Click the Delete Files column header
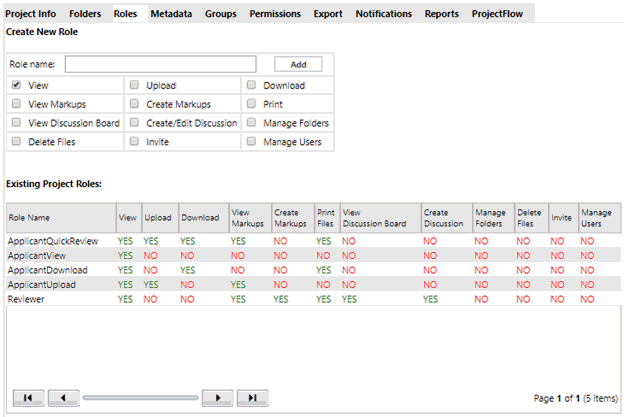624x417 pixels. tap(531, 218)
